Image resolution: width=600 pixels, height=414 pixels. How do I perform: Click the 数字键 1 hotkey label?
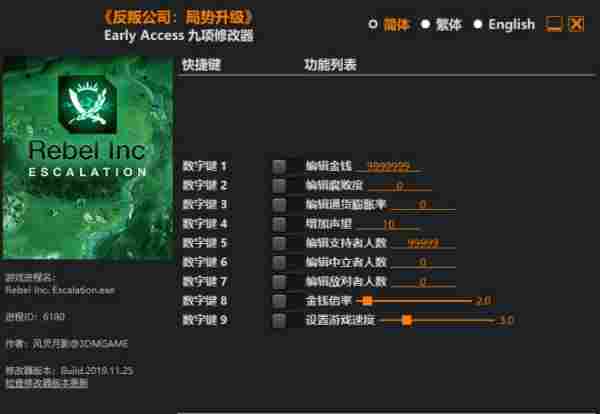click(x=205, y=166)
